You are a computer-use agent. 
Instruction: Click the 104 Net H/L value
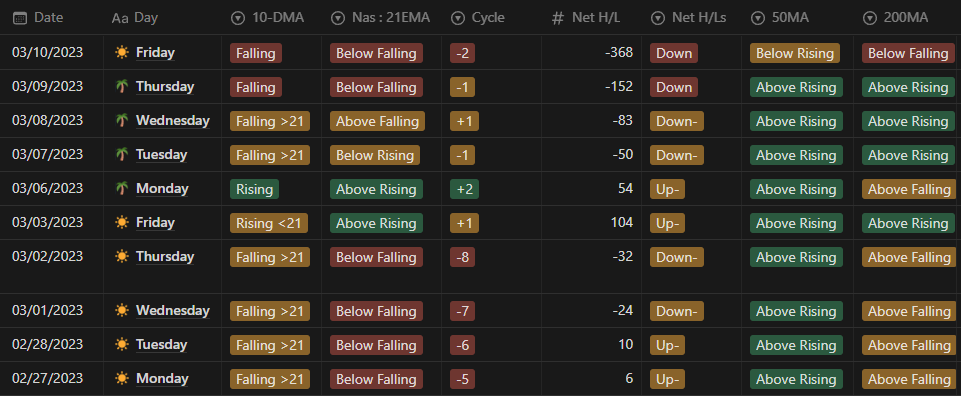tap(621, 223)
